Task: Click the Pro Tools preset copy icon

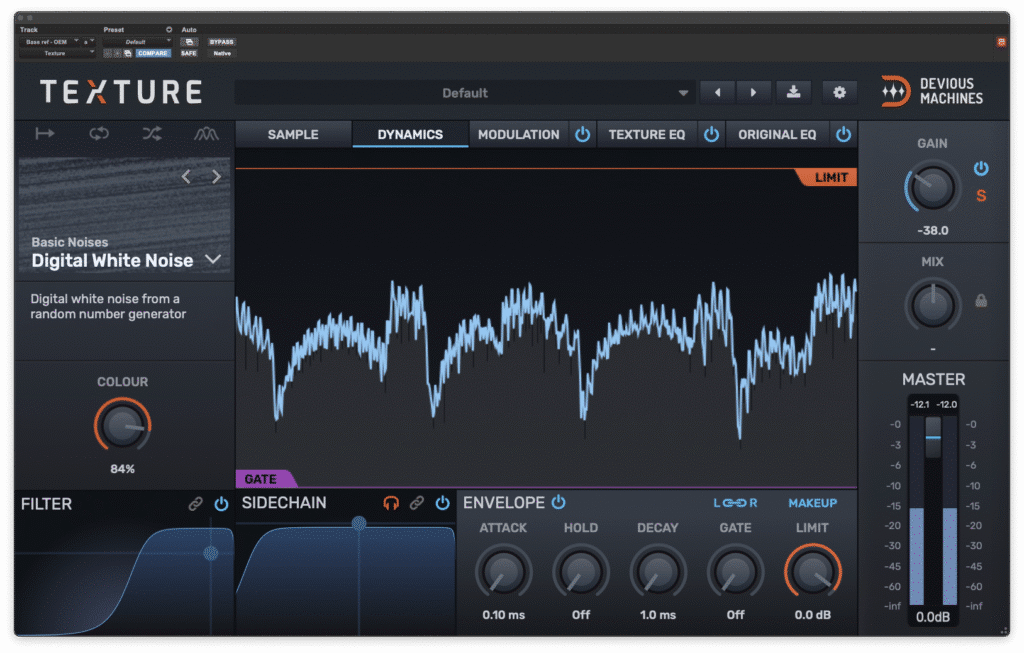Action: coord(128,54)
